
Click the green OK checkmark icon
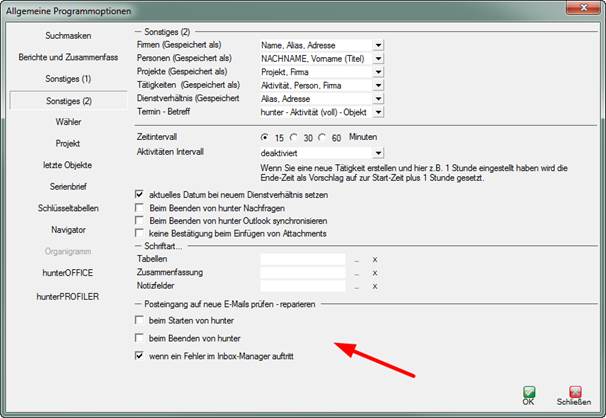[x=529, y=393]
